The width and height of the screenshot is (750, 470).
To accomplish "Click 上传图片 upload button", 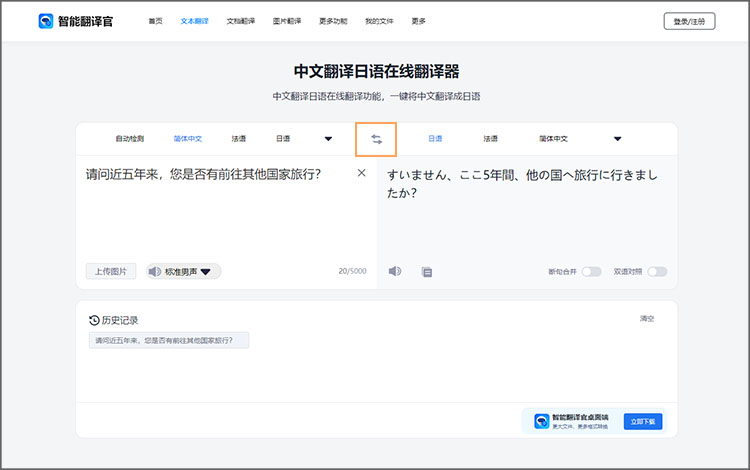I will click(x=110, y=271).
